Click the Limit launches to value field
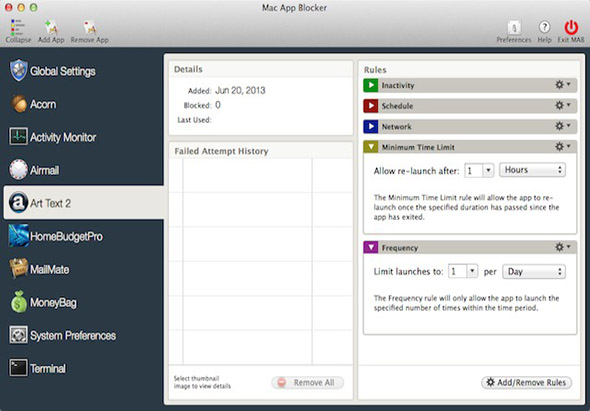 click(458, 271)
